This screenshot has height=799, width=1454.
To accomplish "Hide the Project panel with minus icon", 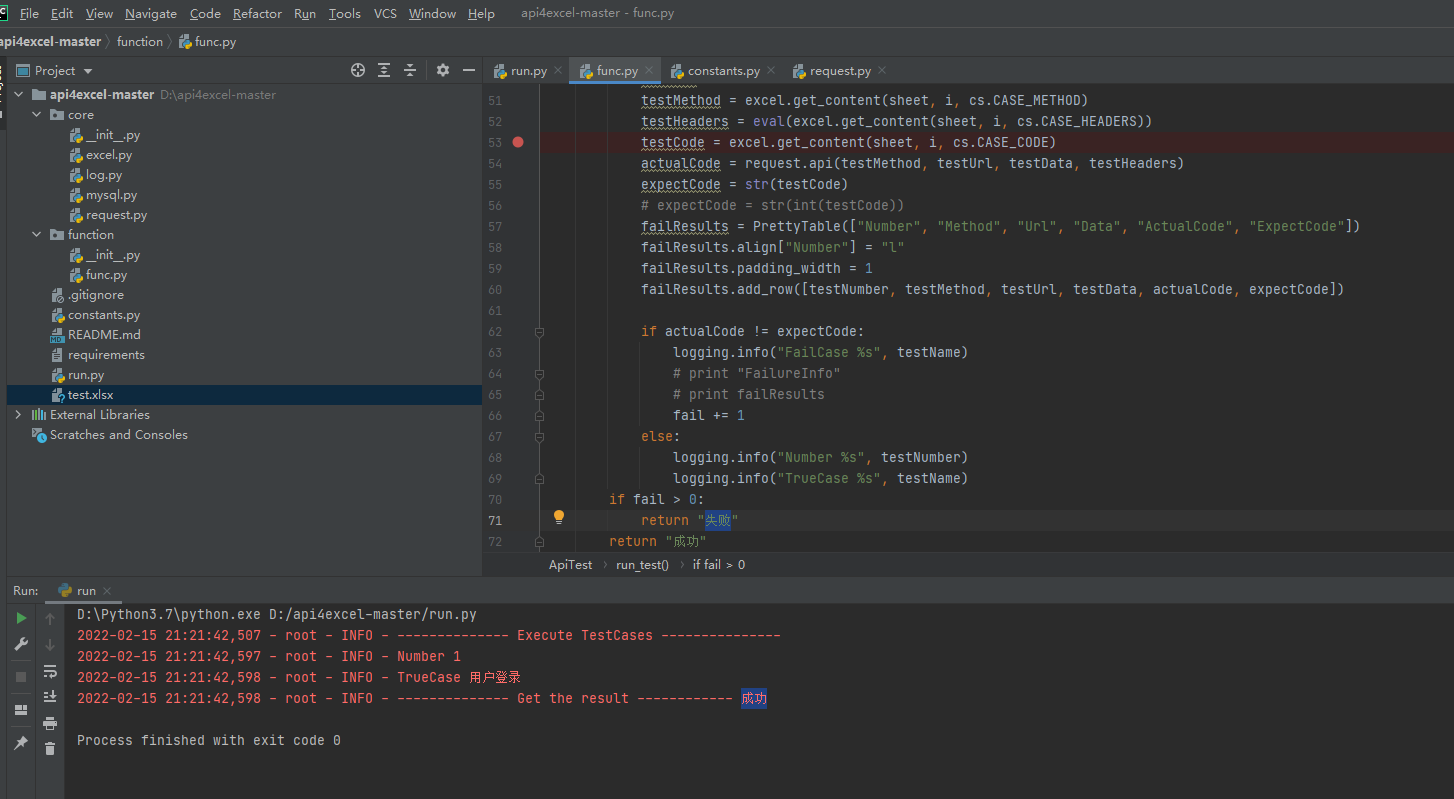I will point(468,70).
